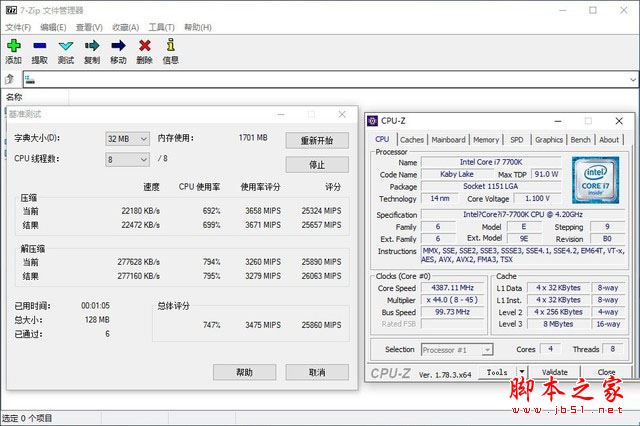Close the benchmark dialog window
640x426 pixels.
pyautogui.click(x=342, y=114)
